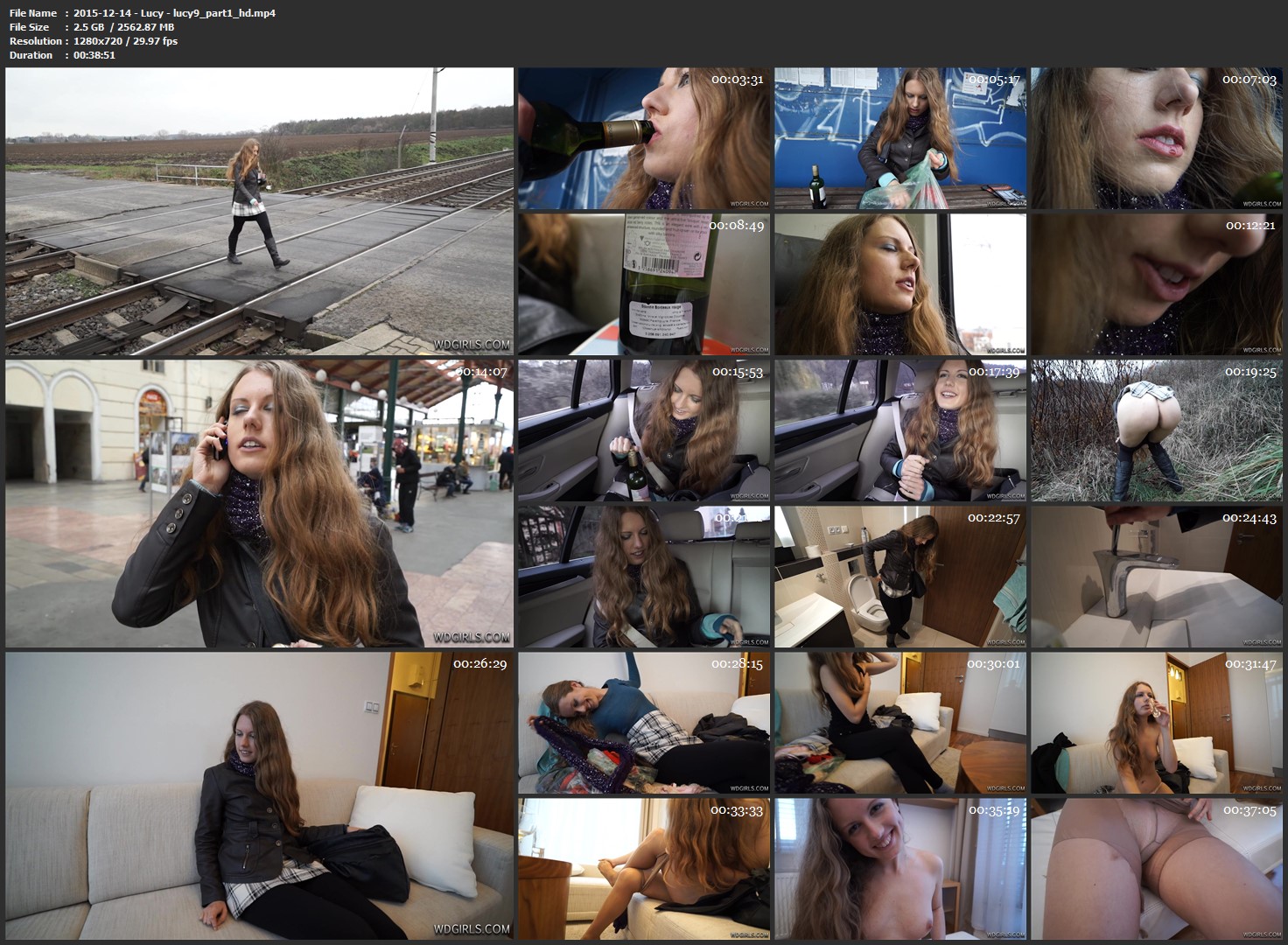The width and height of the screenshot is (1288, 945).
Task: Select the Duration value 00:38:51
Action: (94, 55)
